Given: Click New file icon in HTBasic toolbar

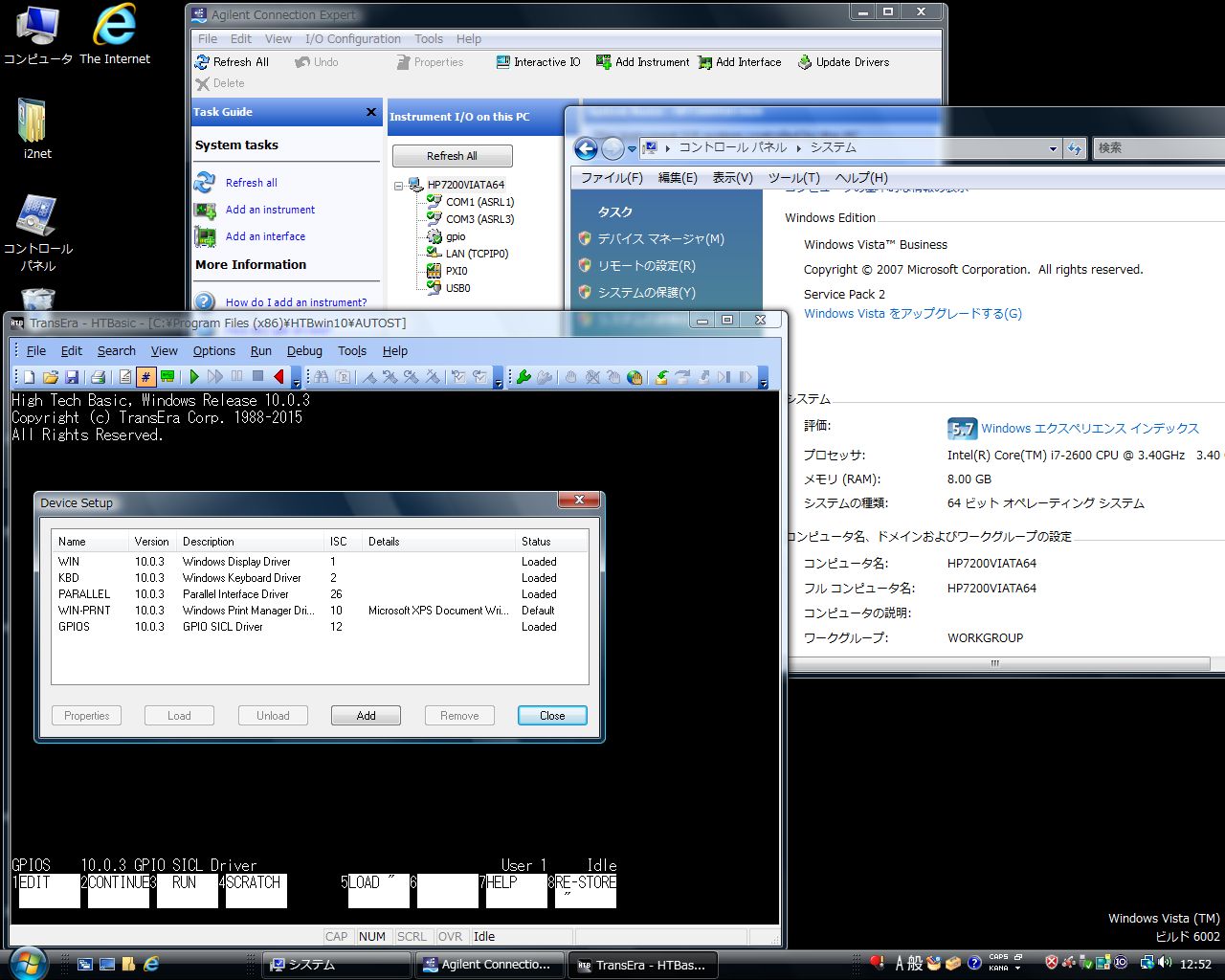Looking at the screenshot, I should [30, 377].
